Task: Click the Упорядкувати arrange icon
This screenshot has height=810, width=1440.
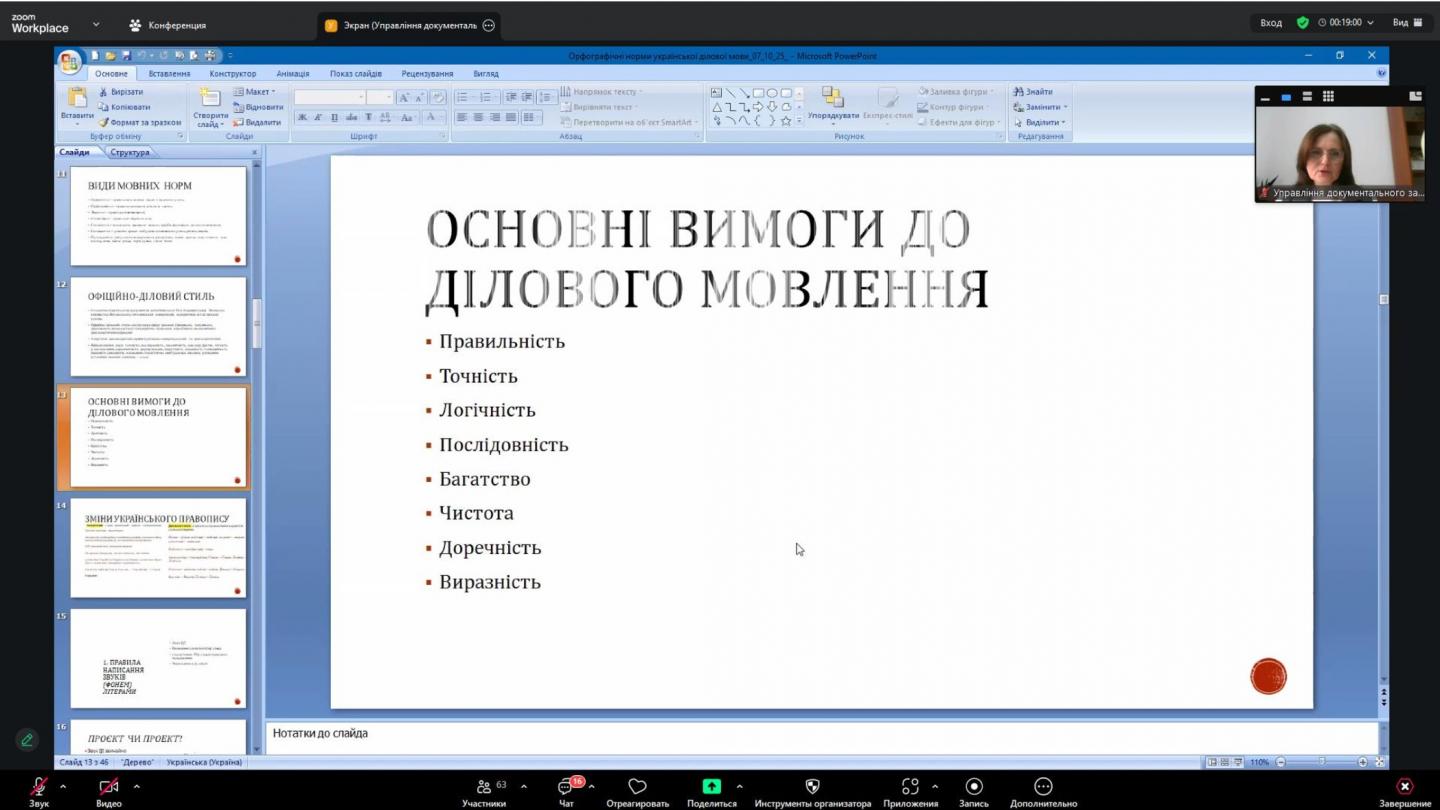Action: [832, 98]
